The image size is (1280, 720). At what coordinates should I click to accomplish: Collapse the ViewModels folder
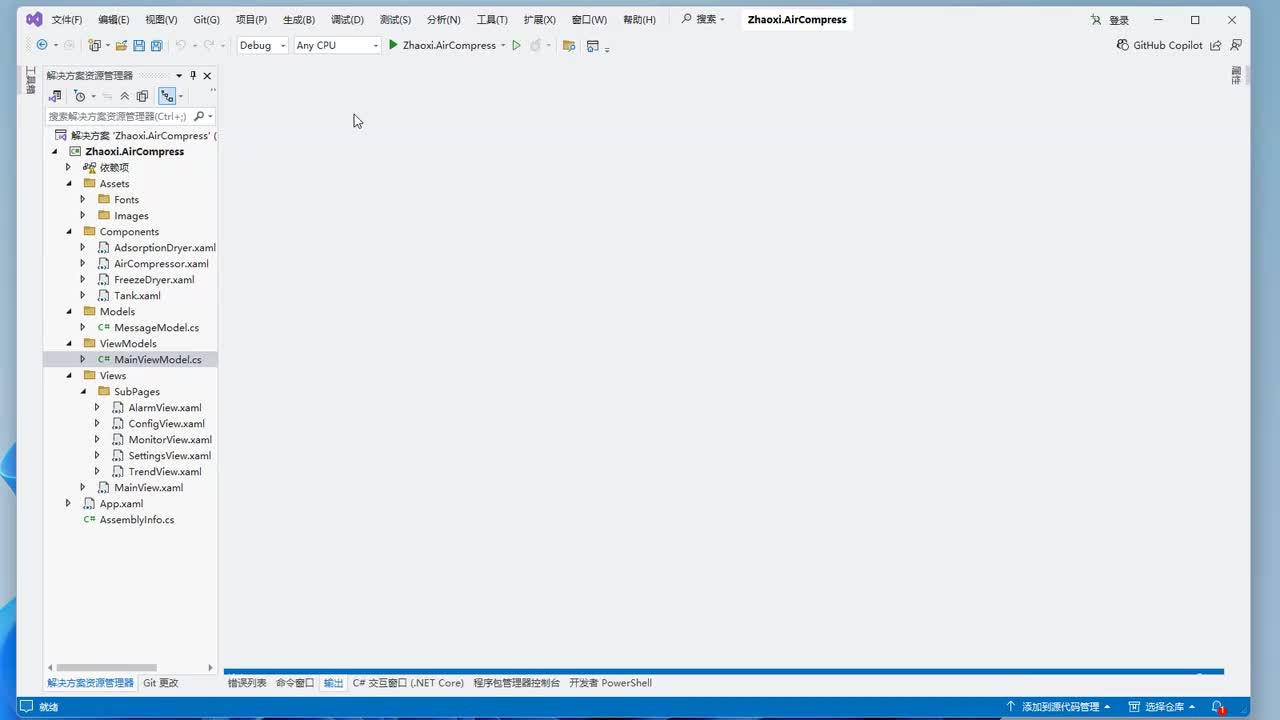coord(69,344)
